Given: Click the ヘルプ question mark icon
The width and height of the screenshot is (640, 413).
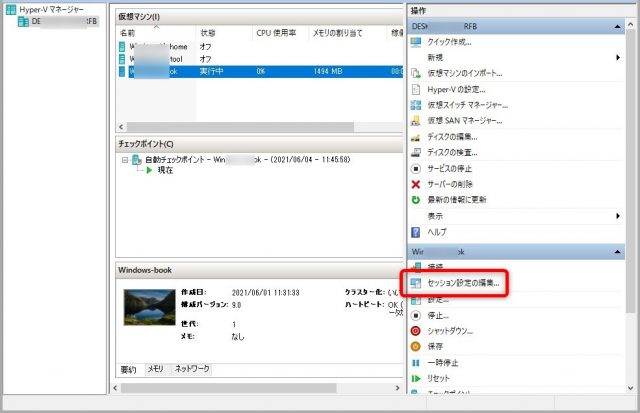Looking at the screenshot, I should [x=416, y=232].
